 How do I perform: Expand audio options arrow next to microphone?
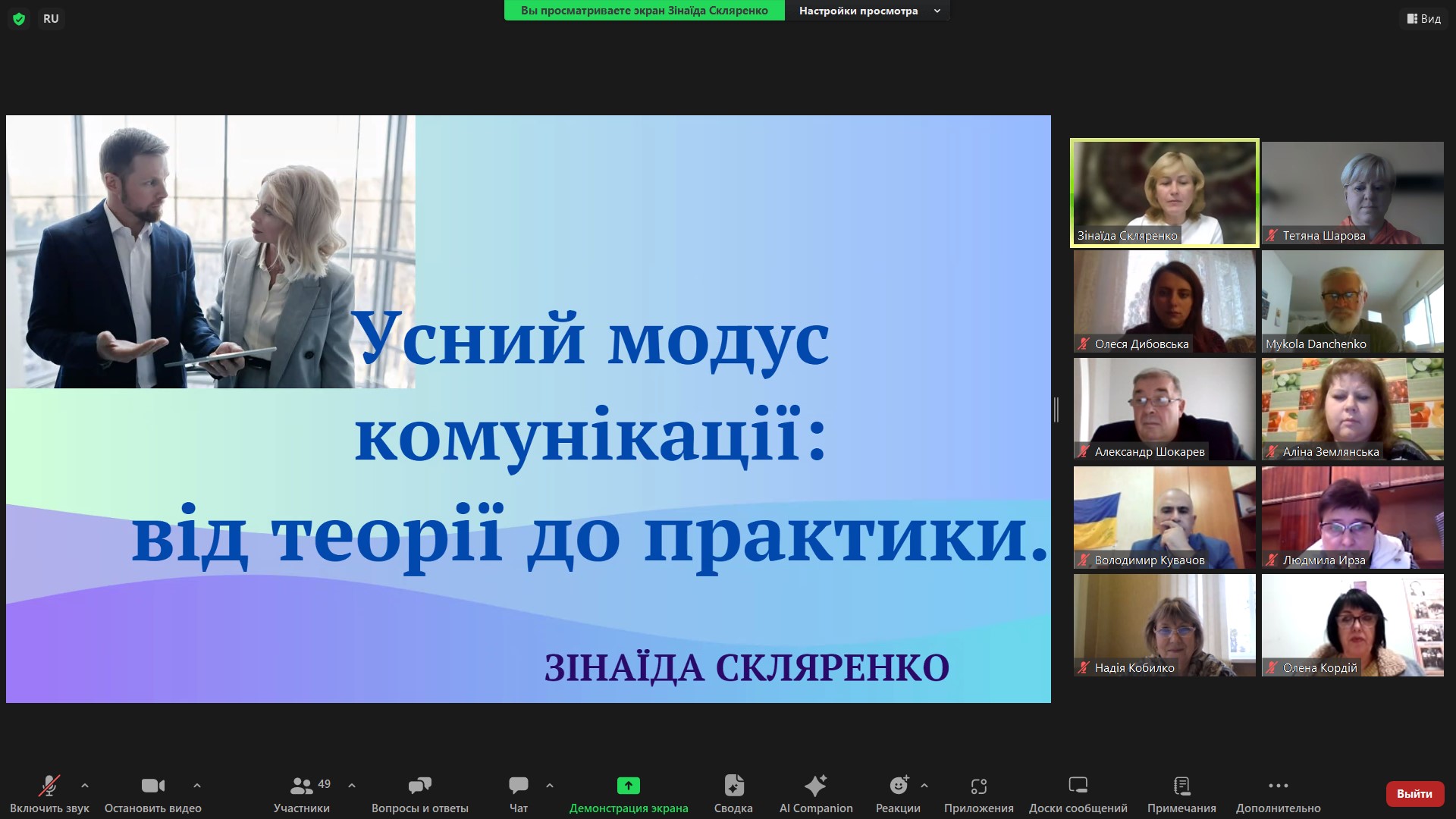click(x=85, y=786)
